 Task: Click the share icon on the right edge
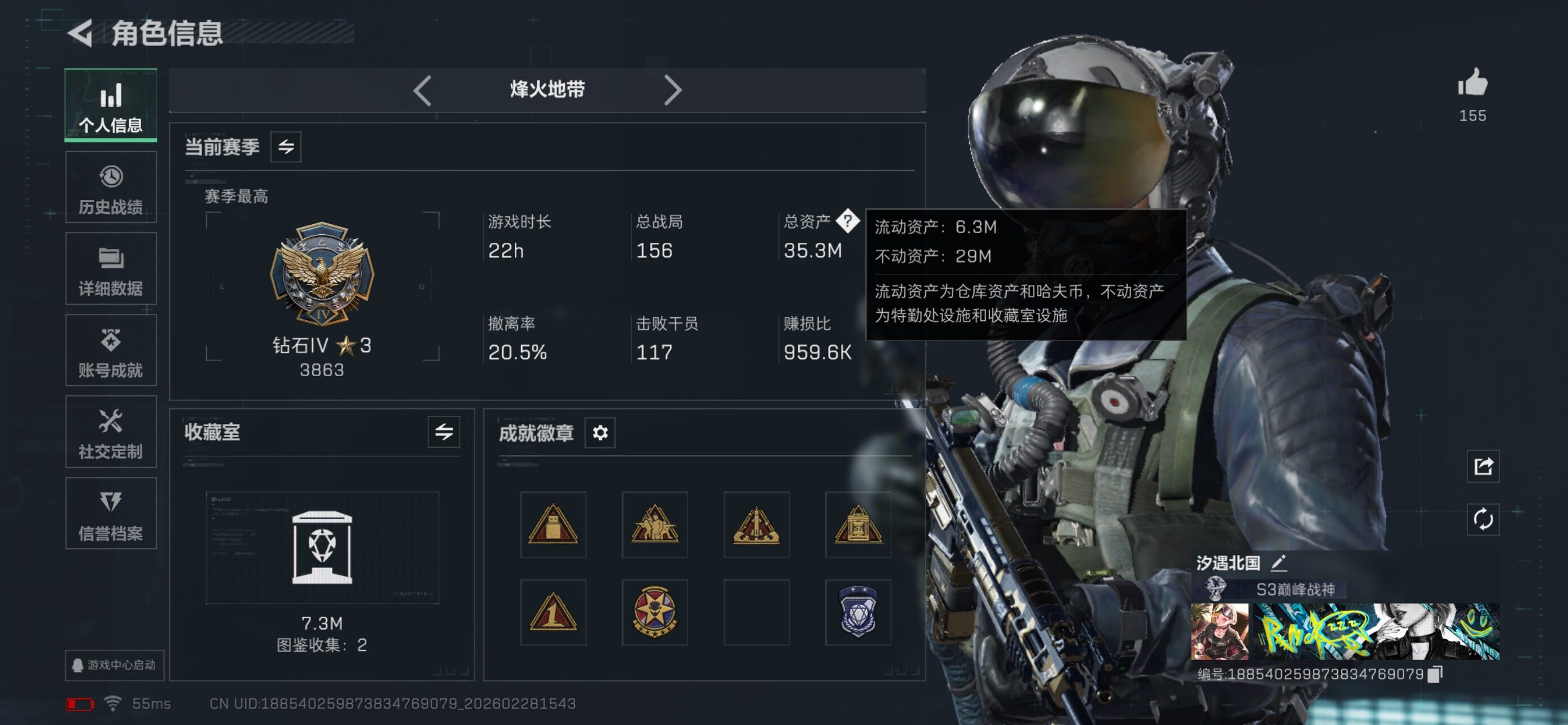[1483, 466]
